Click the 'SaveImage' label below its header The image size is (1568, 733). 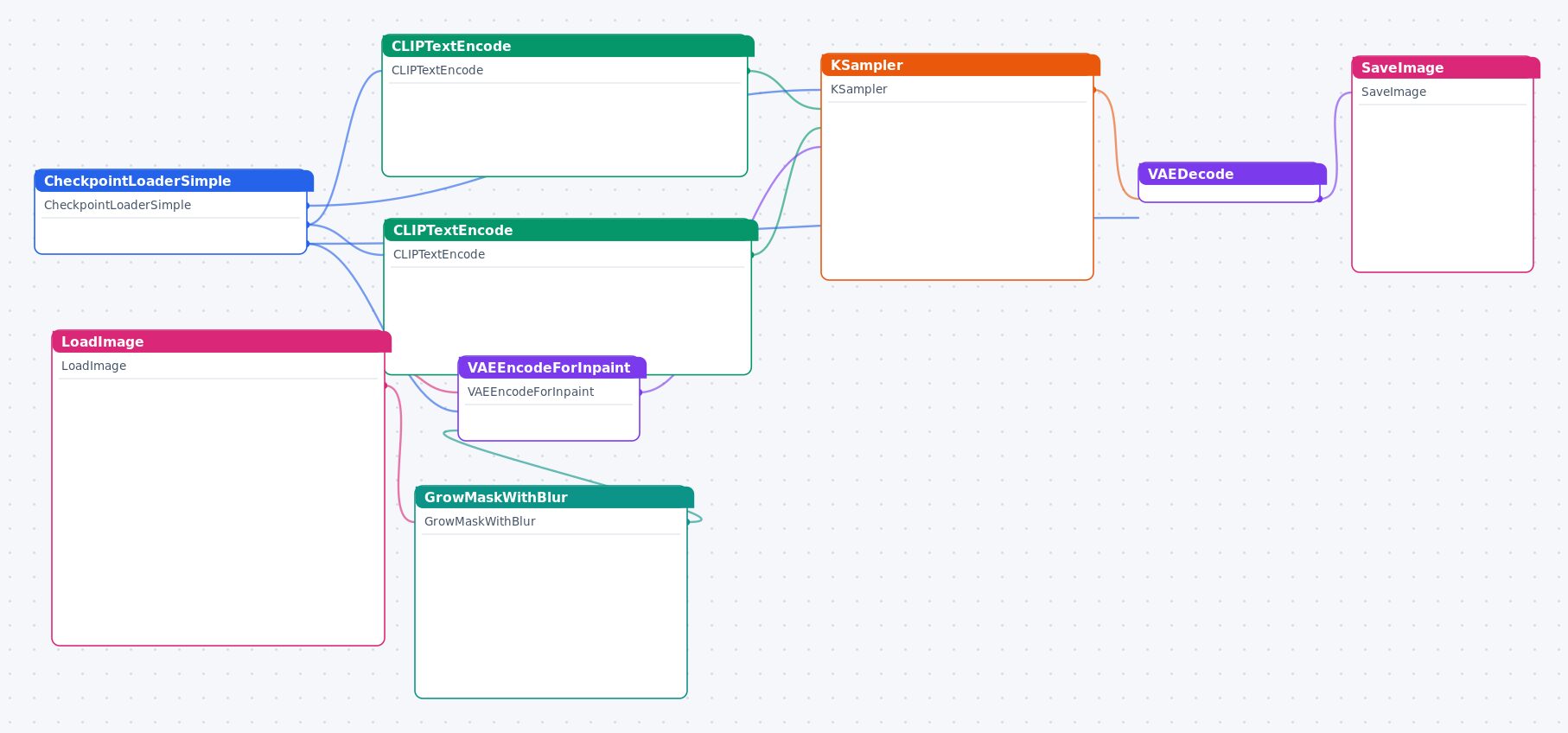1393,92
